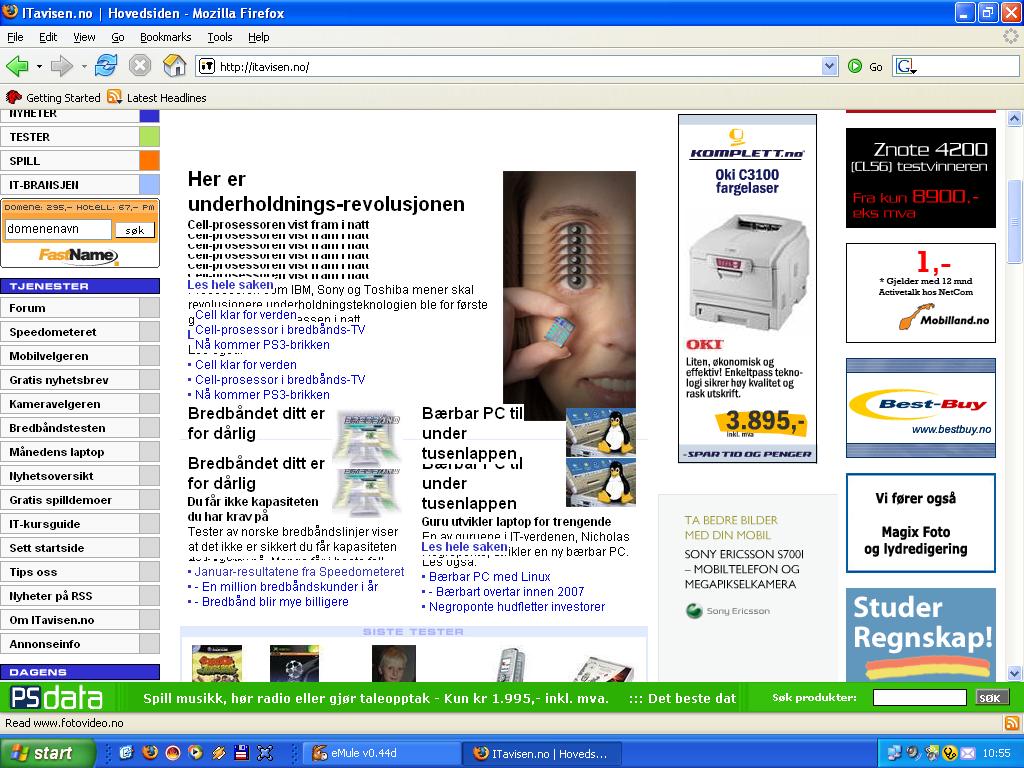1024x768 pixels.
Task: Click the Stop loading icon
Action: coord(140,66)
